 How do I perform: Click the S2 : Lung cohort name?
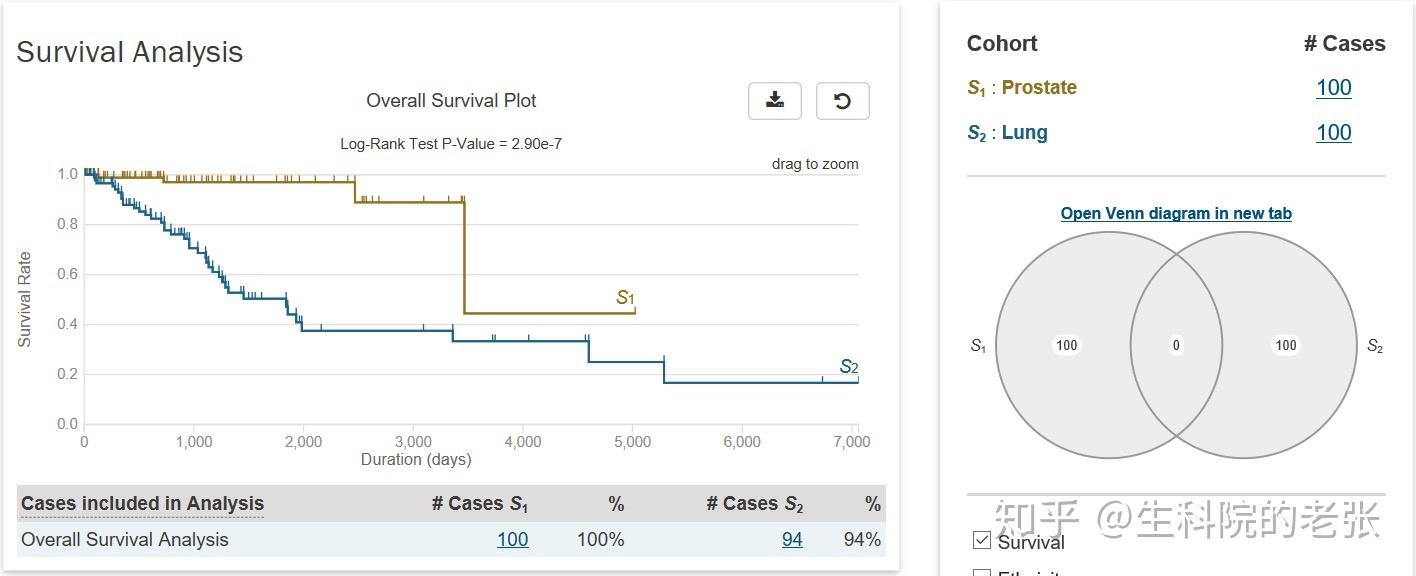[1007, 133]
